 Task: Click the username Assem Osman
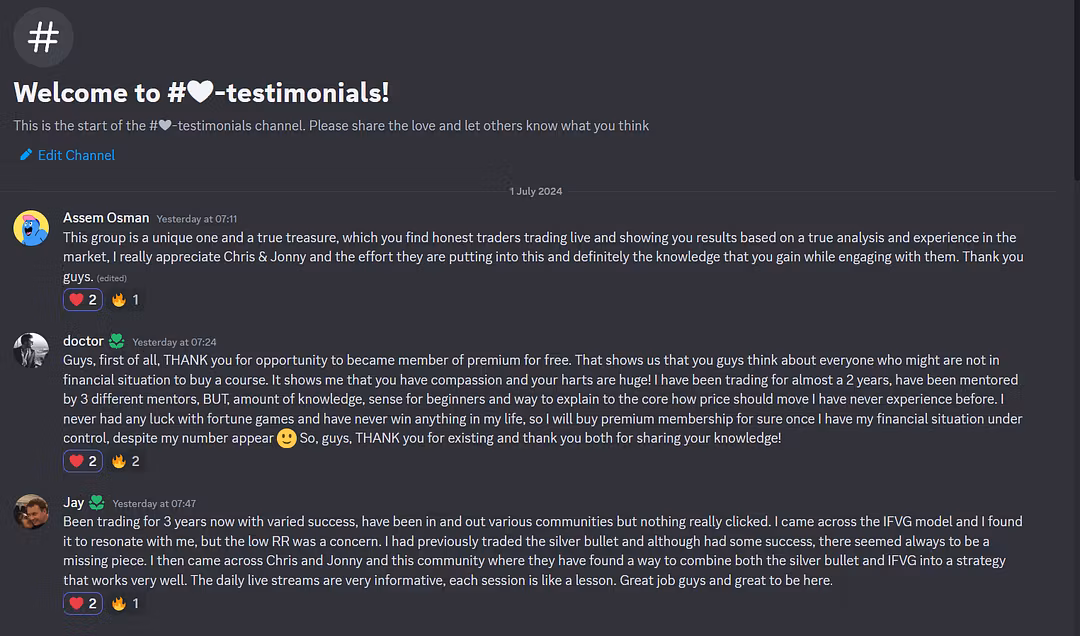pyautogui.click(x=106, y=218)
